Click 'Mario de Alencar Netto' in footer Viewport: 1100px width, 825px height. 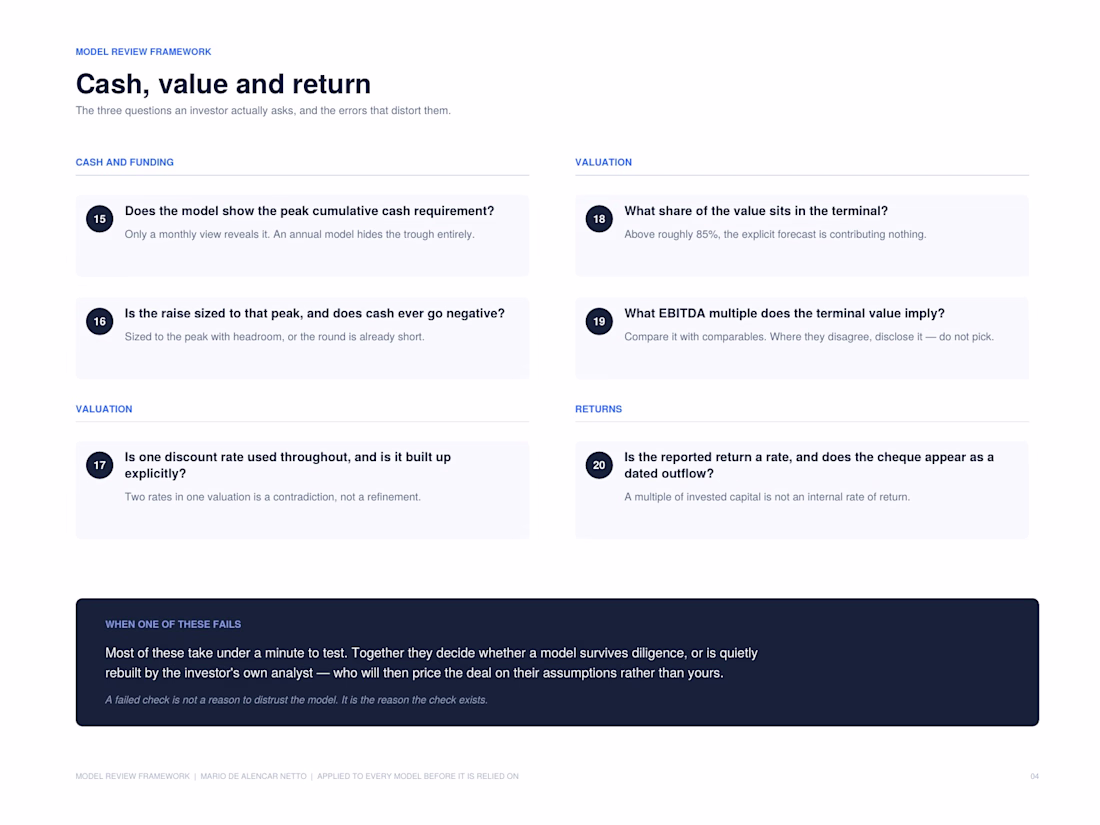253,777
